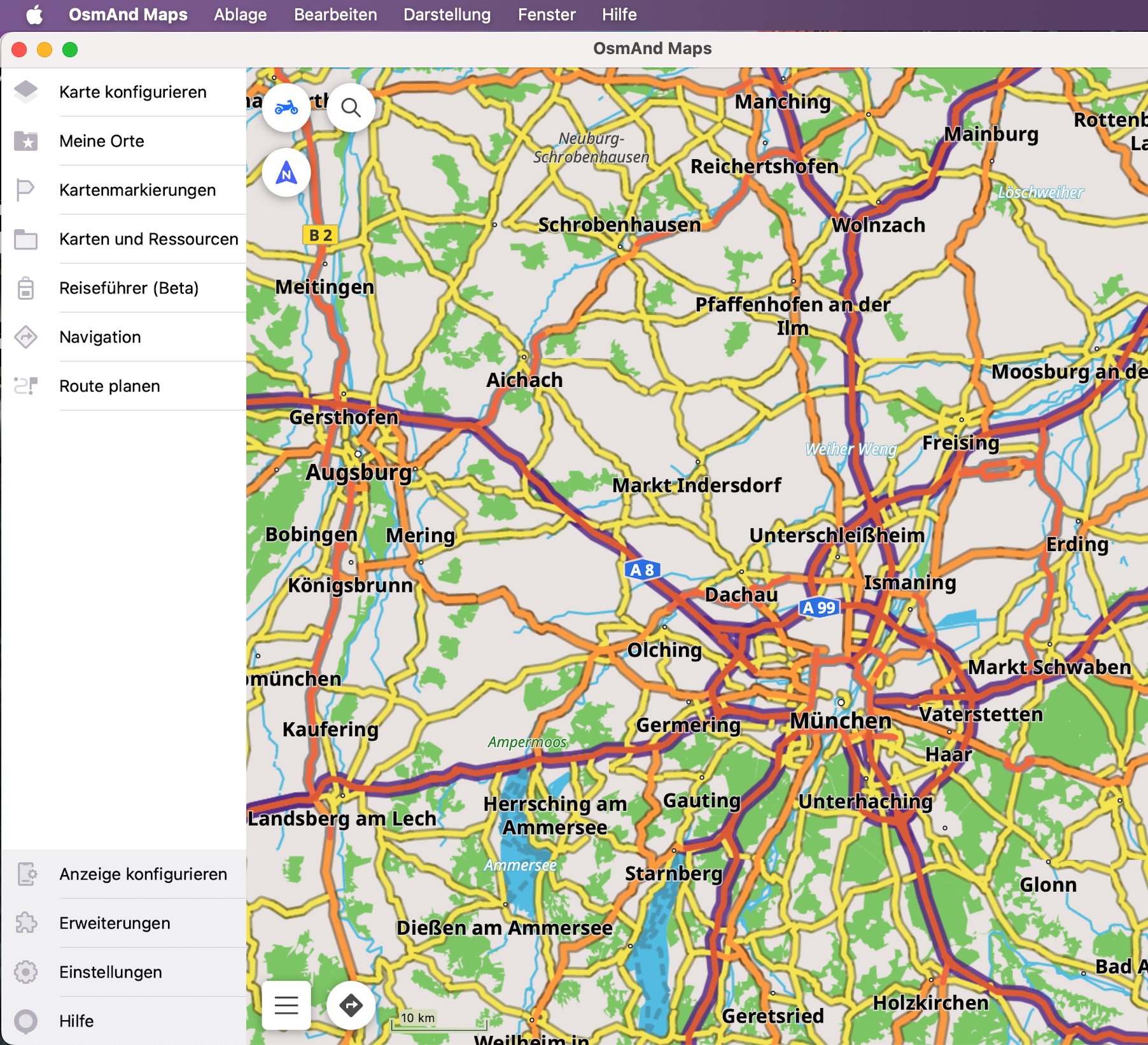The width and height of the screenshot is (1148, 1045).
Task: Open Kartenmarkierungen entry
Action: pyautogui.click(x=123, y=190)
